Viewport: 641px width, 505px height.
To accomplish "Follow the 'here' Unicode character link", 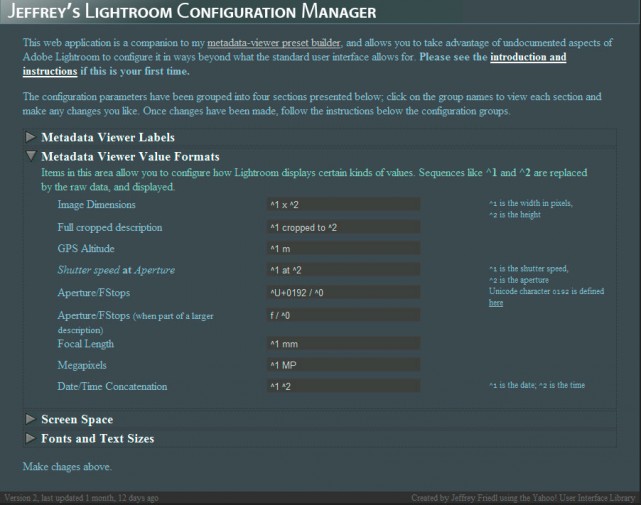I will pos(496,303).
